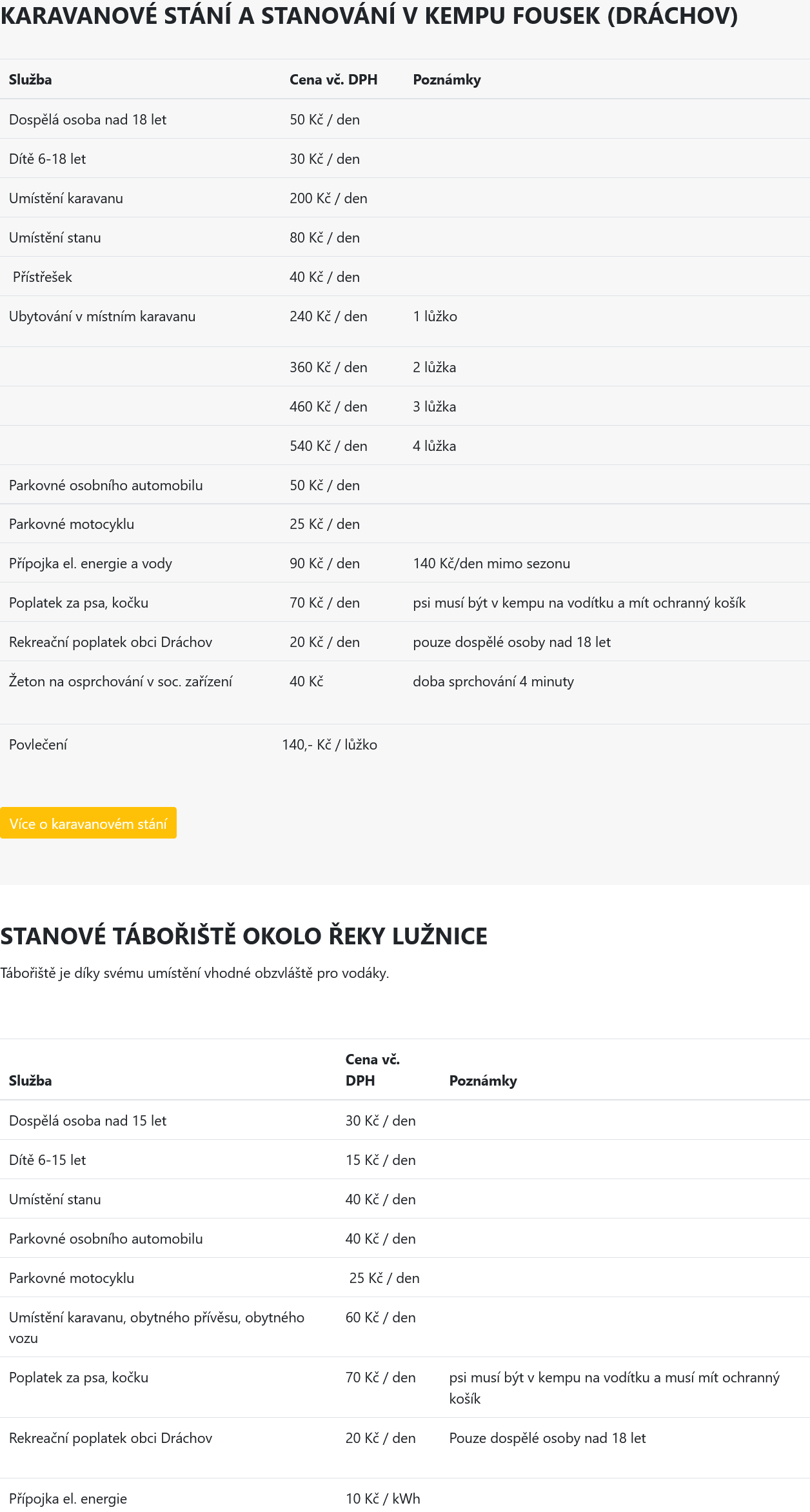This screenshot has height=1512, width=810.
Task: Click the '30 Kč / den' price in the Lužnice table
Action: 380,1120
